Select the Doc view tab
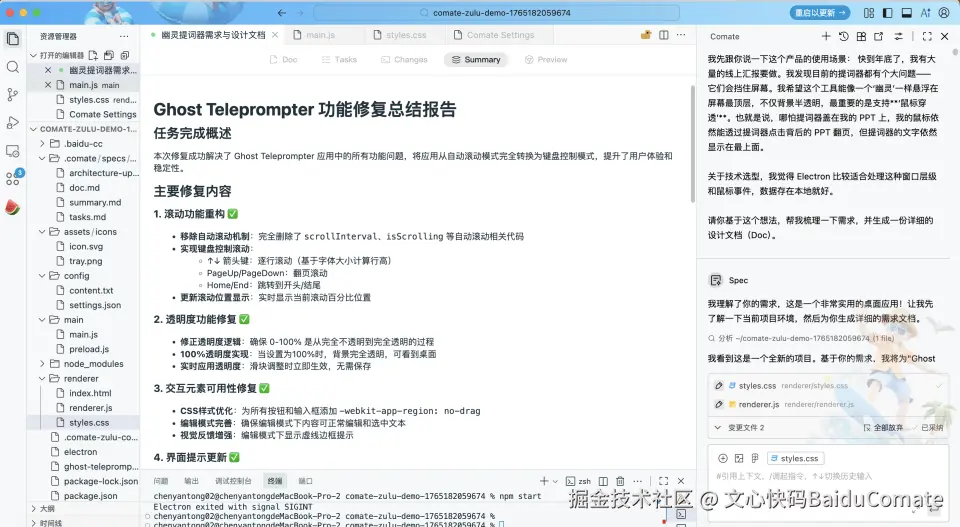Image resolution: width=960 pixels, height=527 pixels. 283,59
